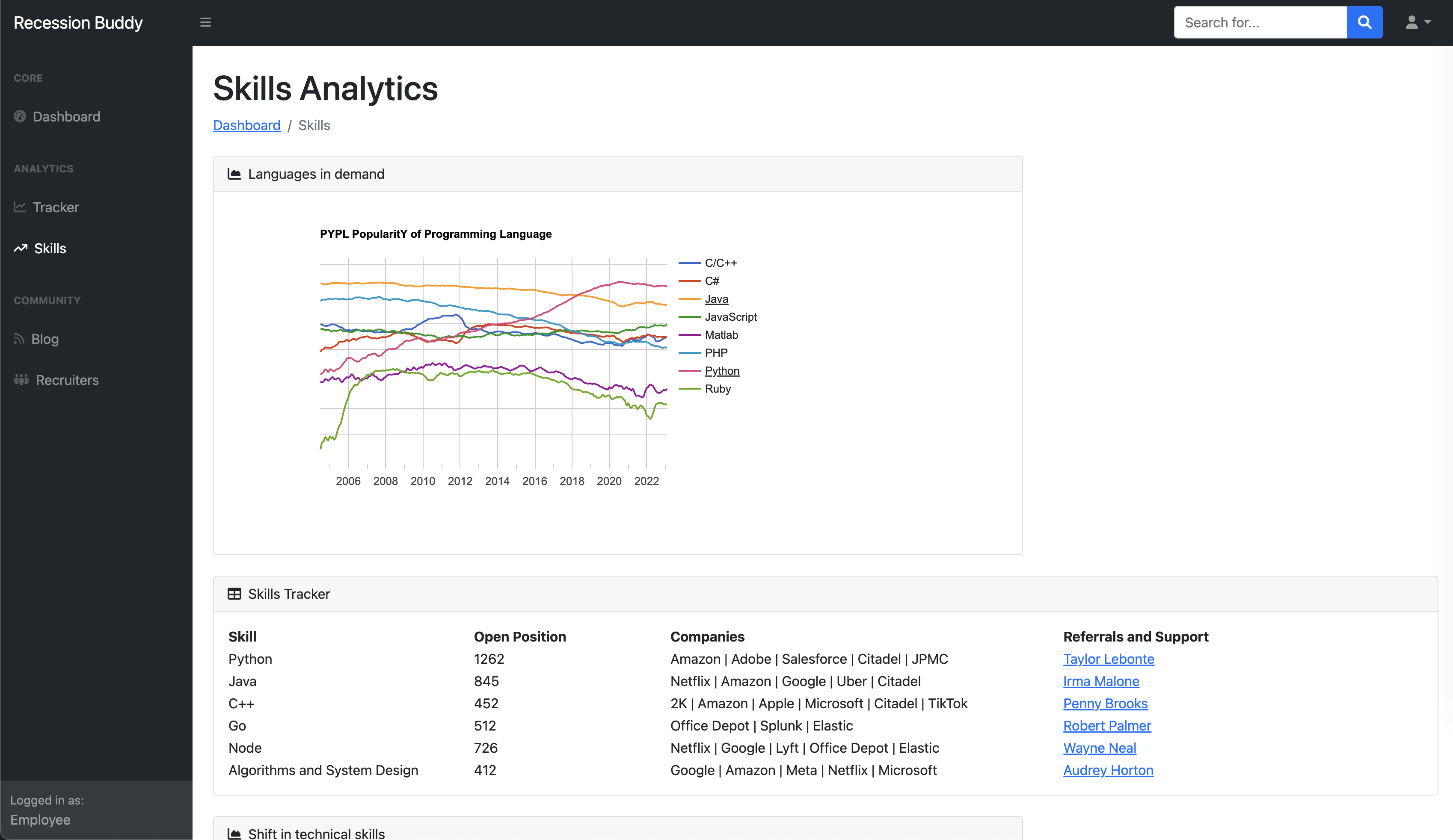
Task: Click the Recession Buddy brand title
Action: (78, 23)
